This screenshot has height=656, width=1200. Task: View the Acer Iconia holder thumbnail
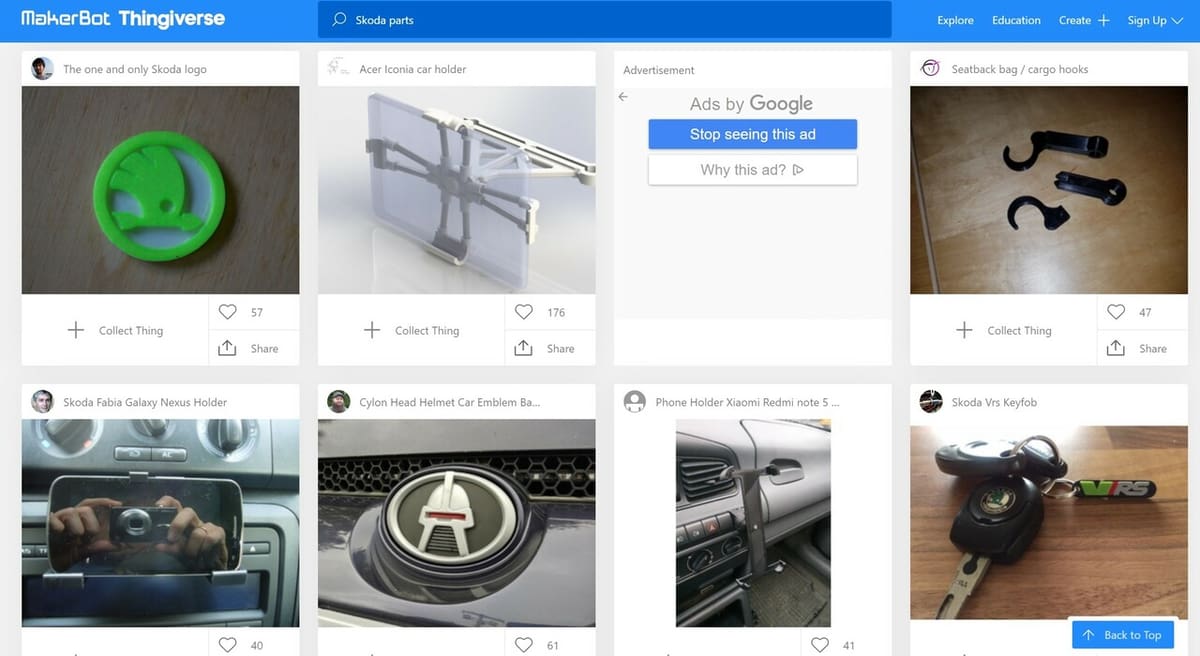point(456,190)
